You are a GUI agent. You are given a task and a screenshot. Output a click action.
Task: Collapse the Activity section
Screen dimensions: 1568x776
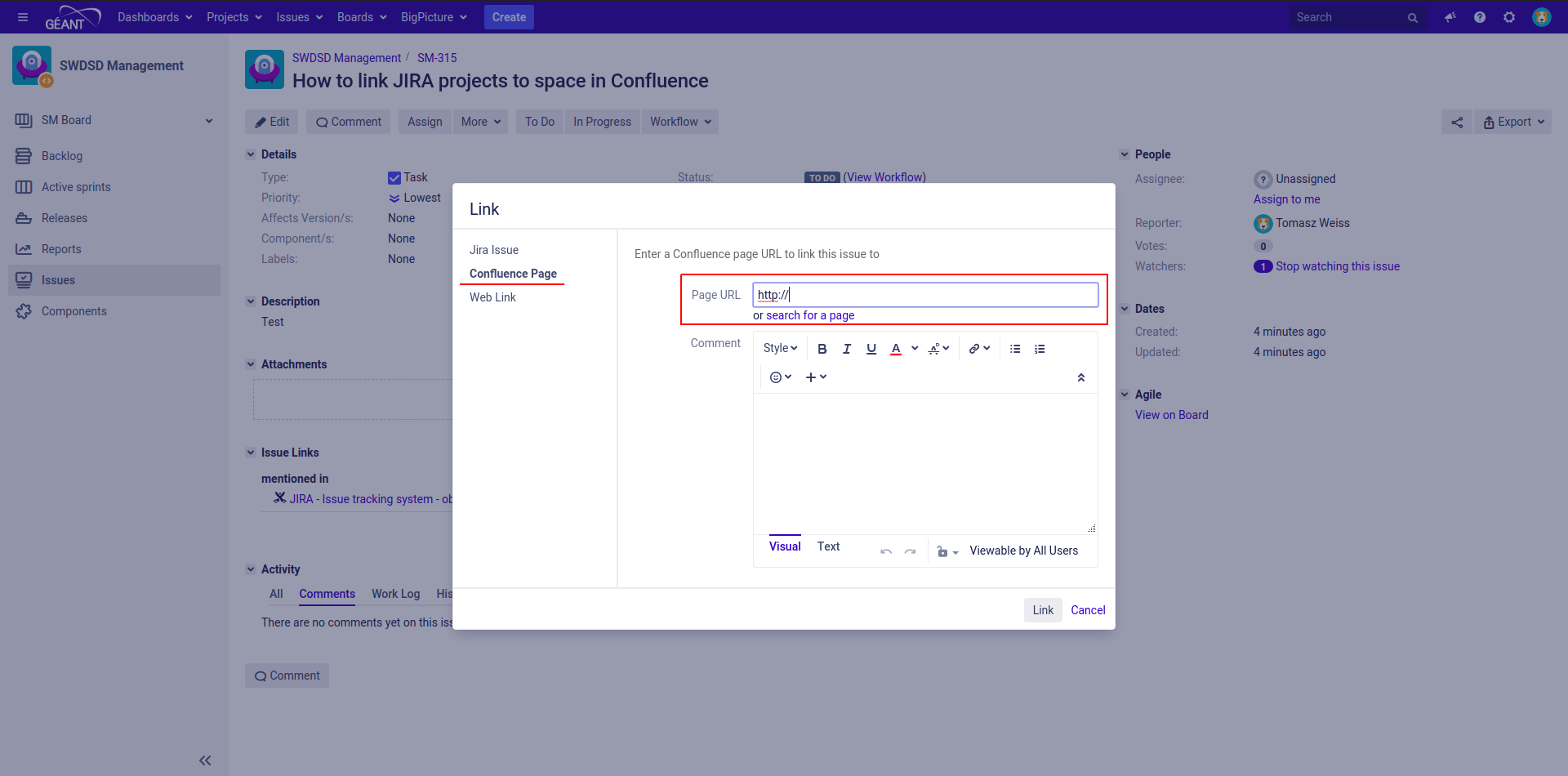click(x=251, y=569)
